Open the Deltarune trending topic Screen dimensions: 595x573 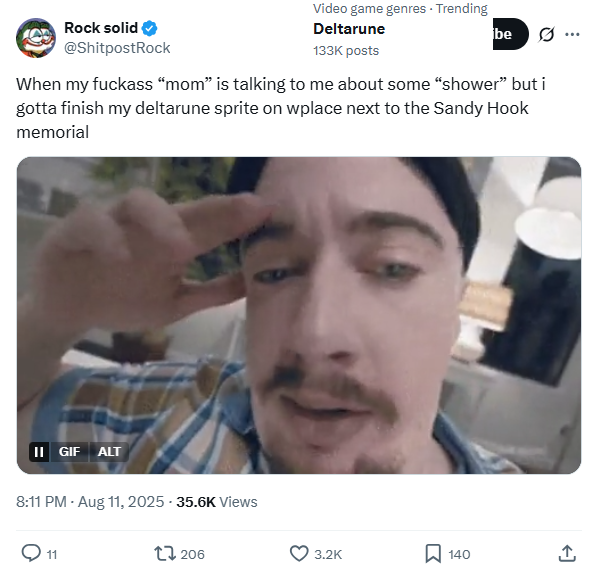pyautogui.click(x=349, y=29)
